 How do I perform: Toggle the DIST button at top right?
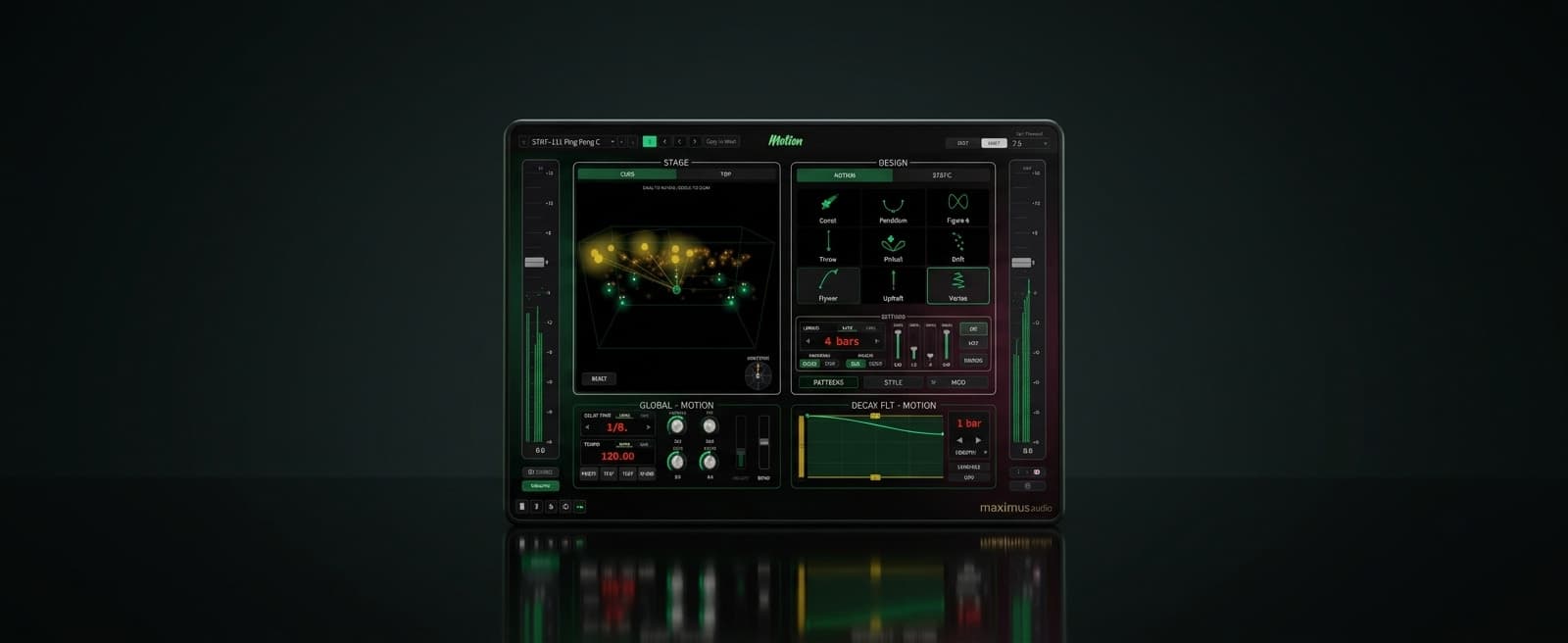[x=962, y=143]
